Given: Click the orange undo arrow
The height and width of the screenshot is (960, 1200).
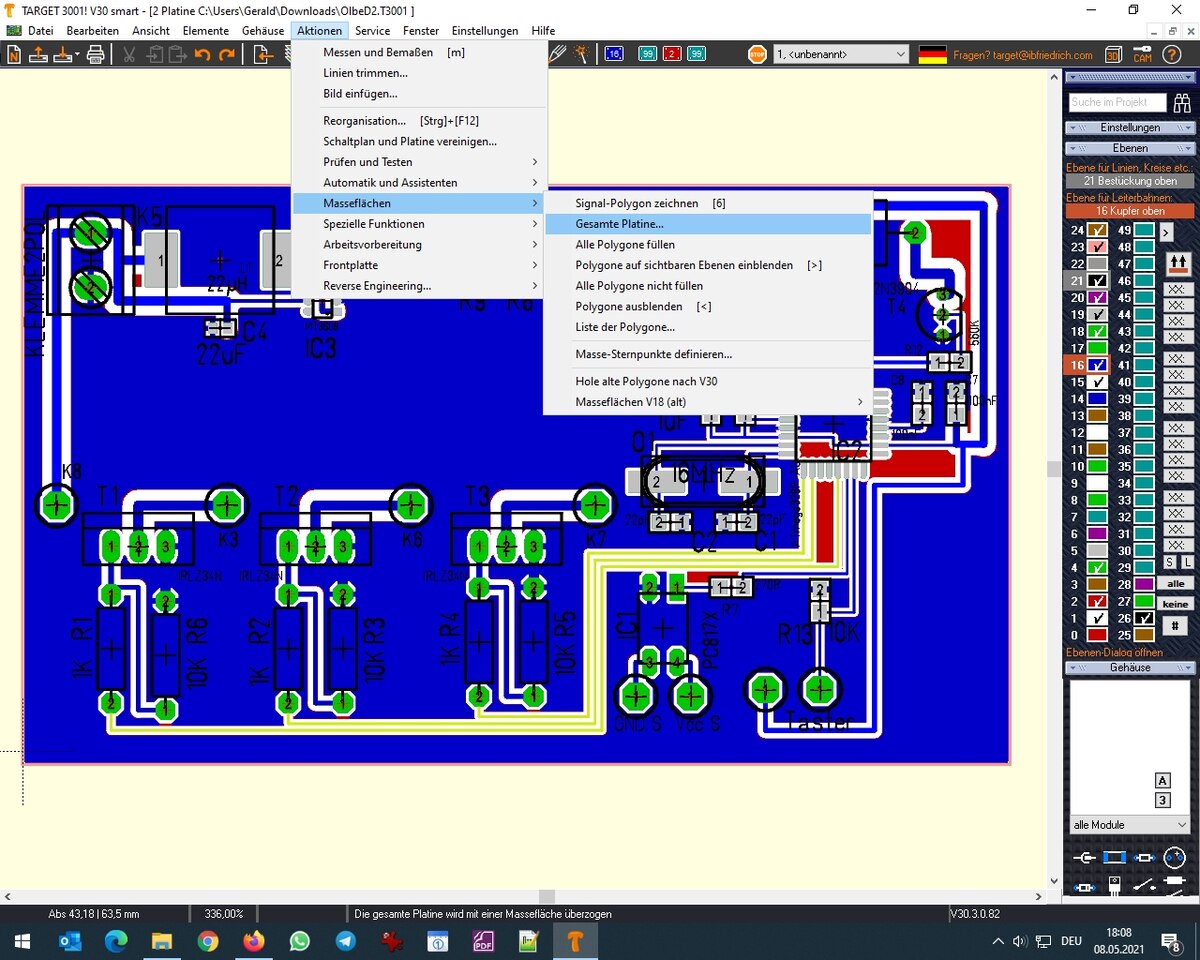Looking at the screenshot, I should point(203,55).
